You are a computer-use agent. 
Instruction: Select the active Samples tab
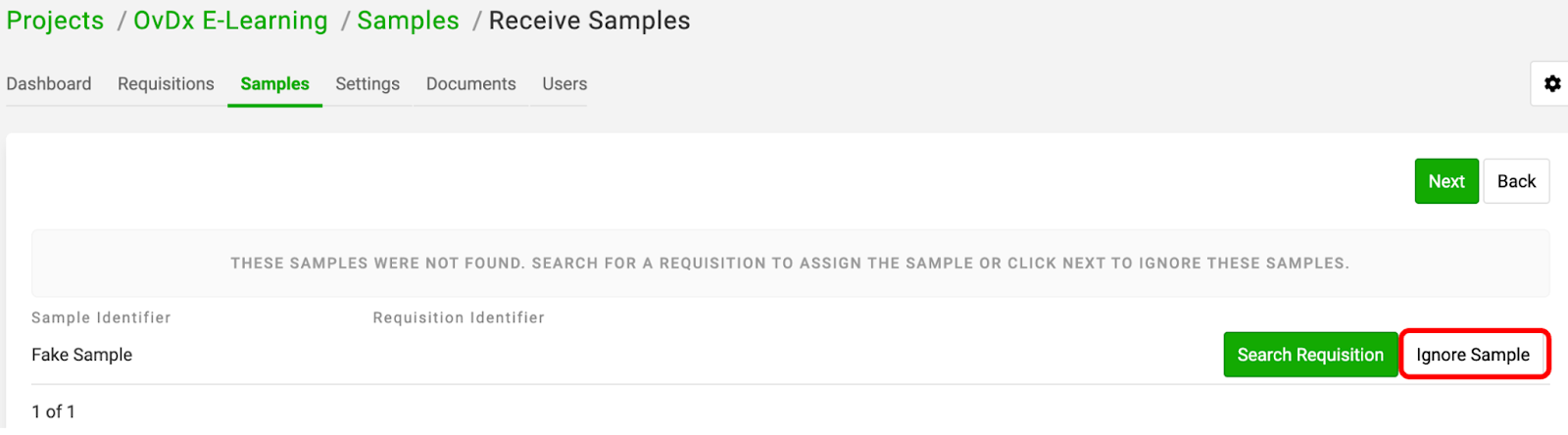[274, 84]
